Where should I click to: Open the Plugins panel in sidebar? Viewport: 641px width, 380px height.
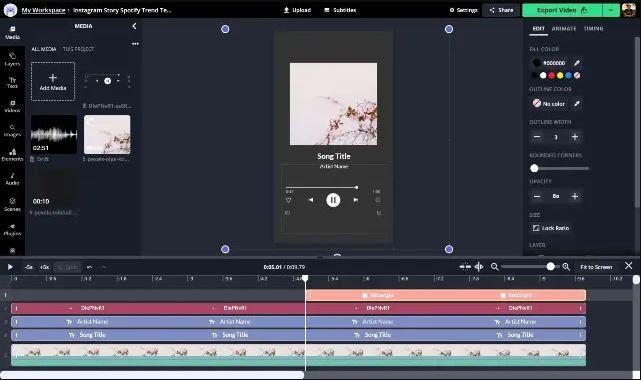[12, 230]
